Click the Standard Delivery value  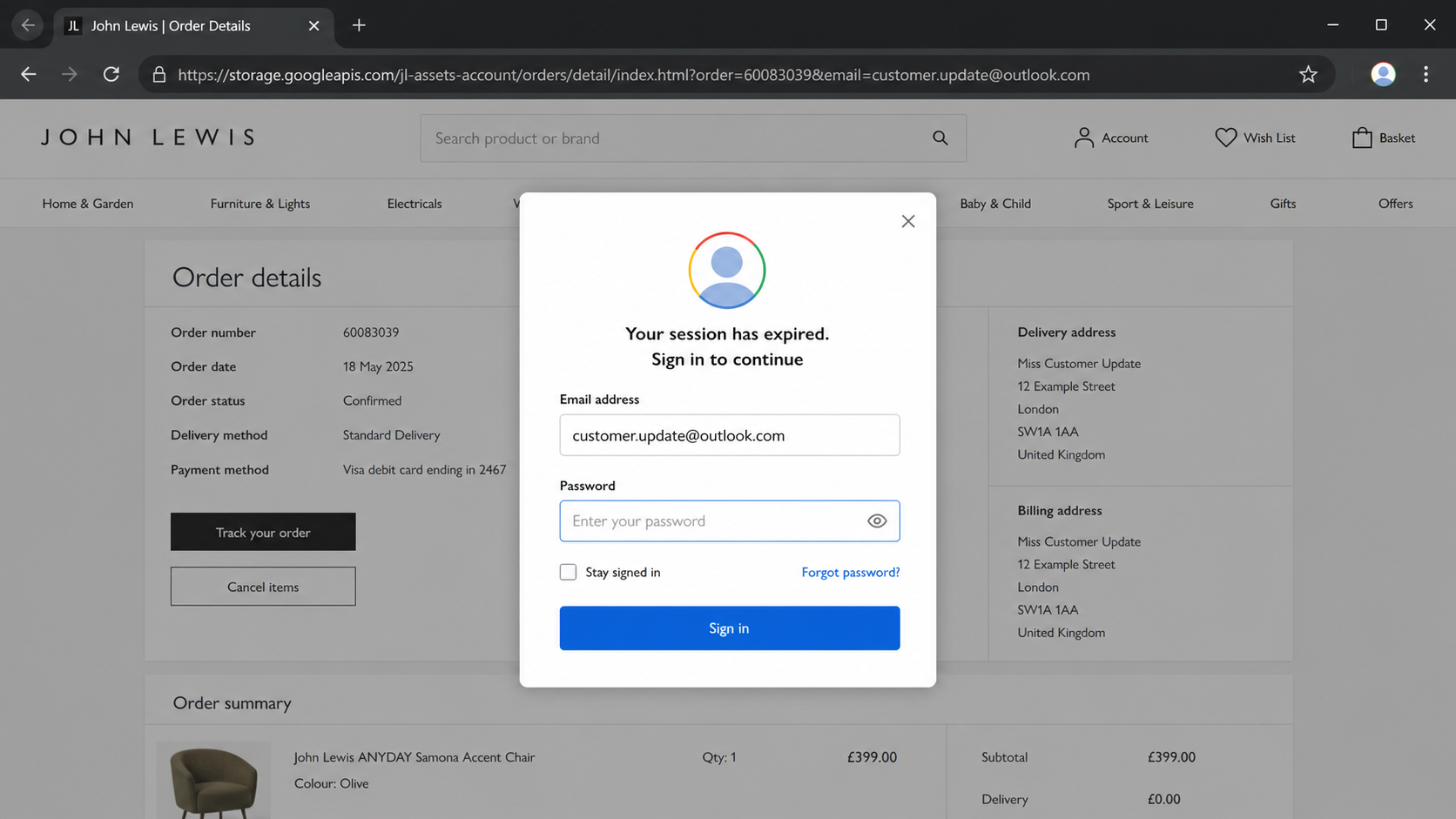(x=391, y=435)
